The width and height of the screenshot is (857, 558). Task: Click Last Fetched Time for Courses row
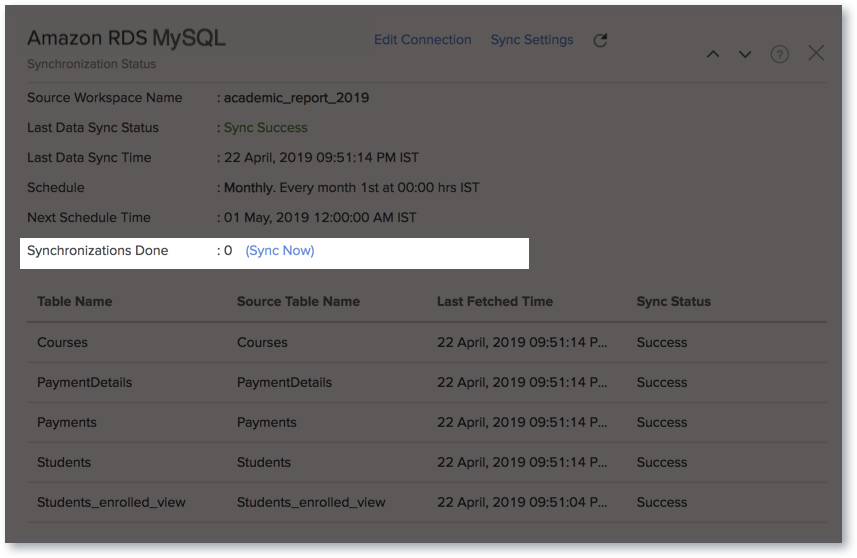(x=522, y=343)
